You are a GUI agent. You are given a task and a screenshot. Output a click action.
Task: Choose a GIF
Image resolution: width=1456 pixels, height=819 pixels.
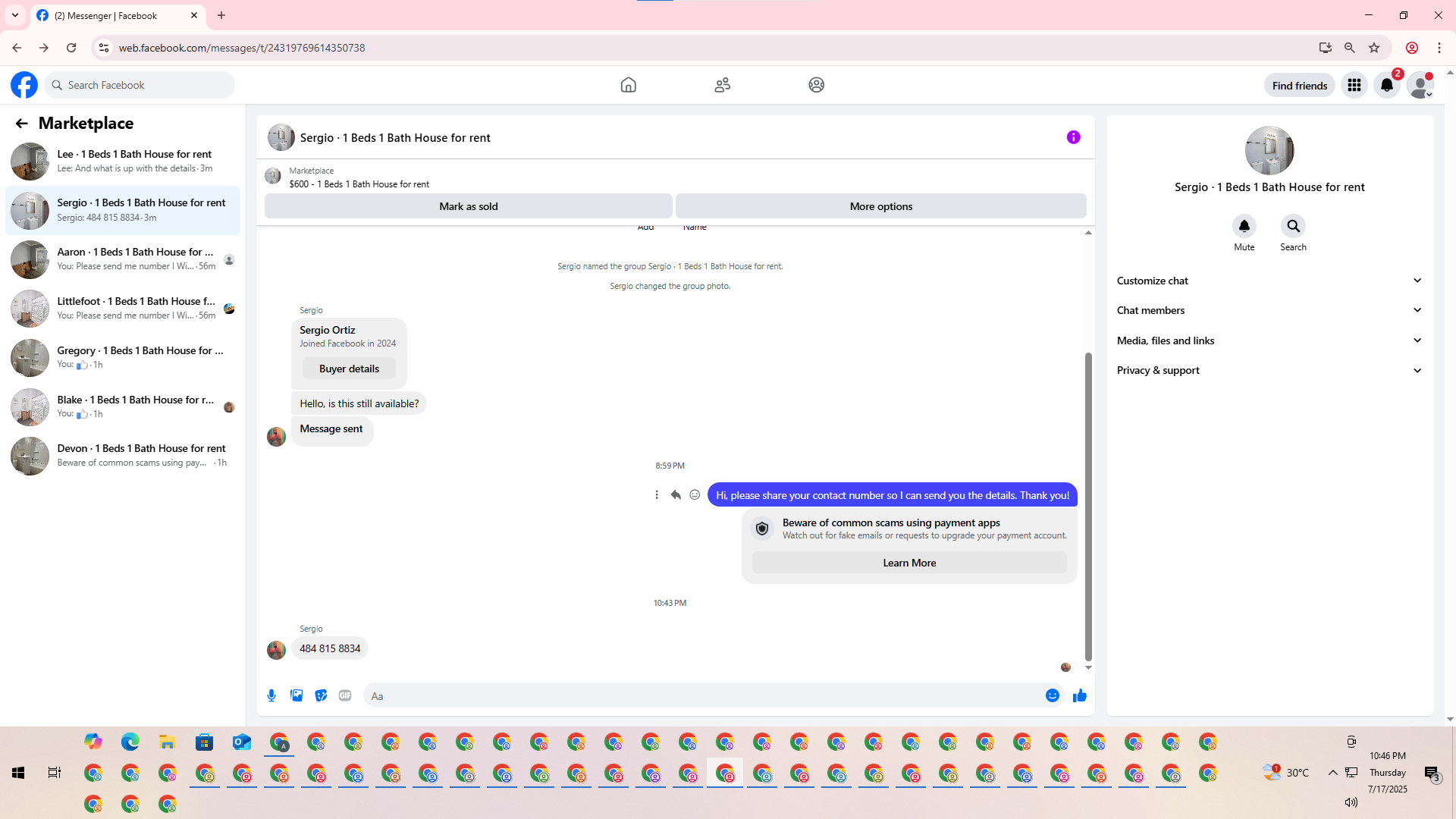[345, 695]
